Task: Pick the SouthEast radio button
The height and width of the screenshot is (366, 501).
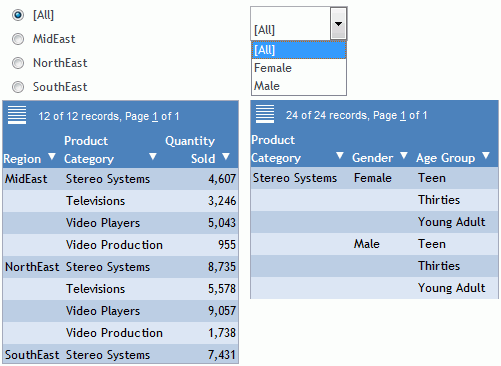Action: pyautogui.click(x=18, y=87)
